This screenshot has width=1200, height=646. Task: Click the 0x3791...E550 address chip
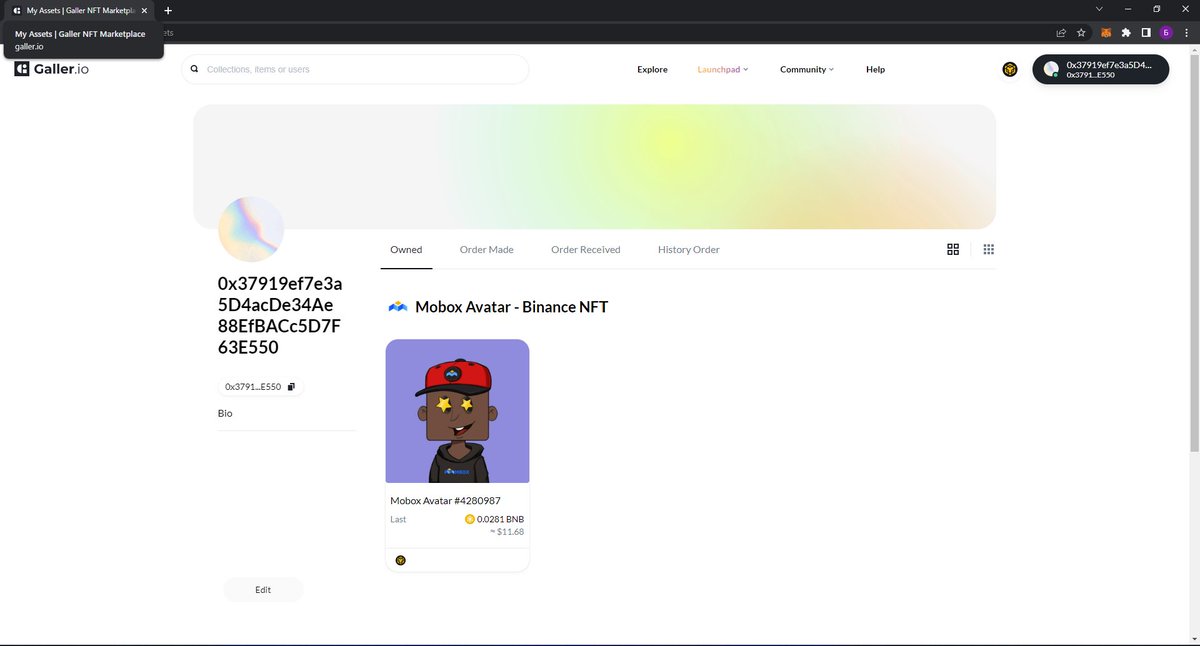tap(260, 386)
